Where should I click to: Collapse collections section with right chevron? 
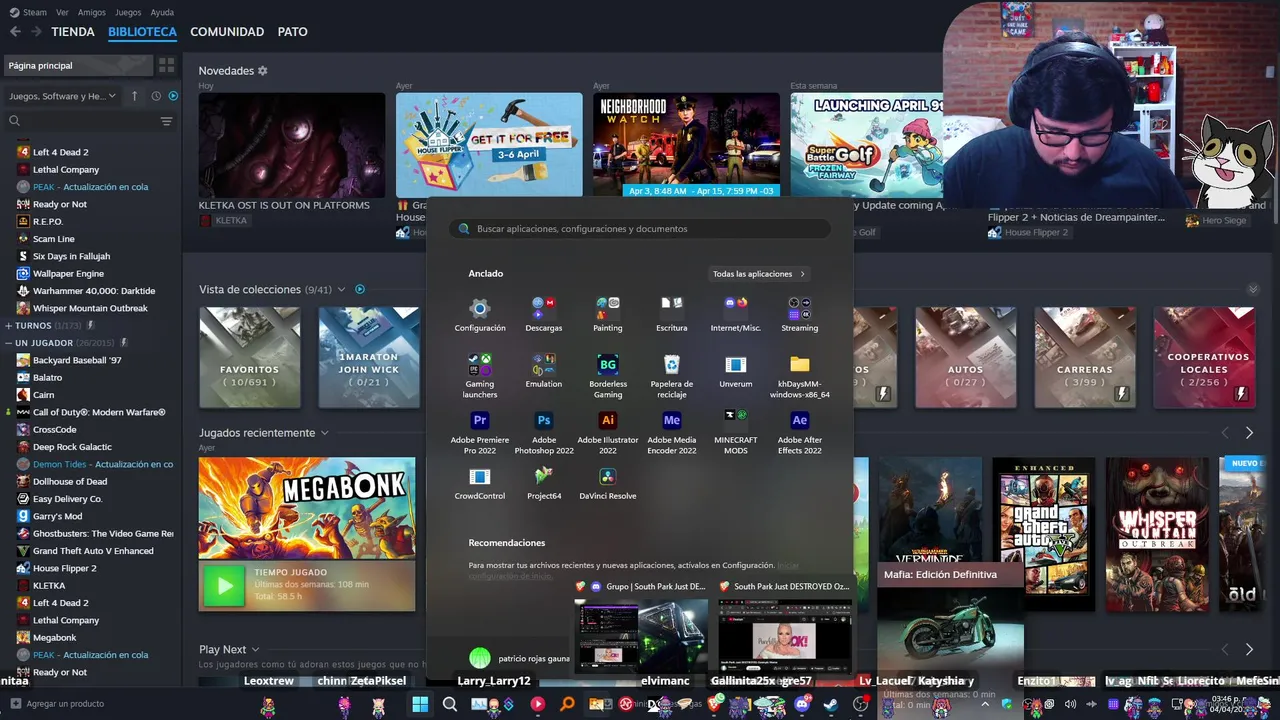pos(1253,290)
